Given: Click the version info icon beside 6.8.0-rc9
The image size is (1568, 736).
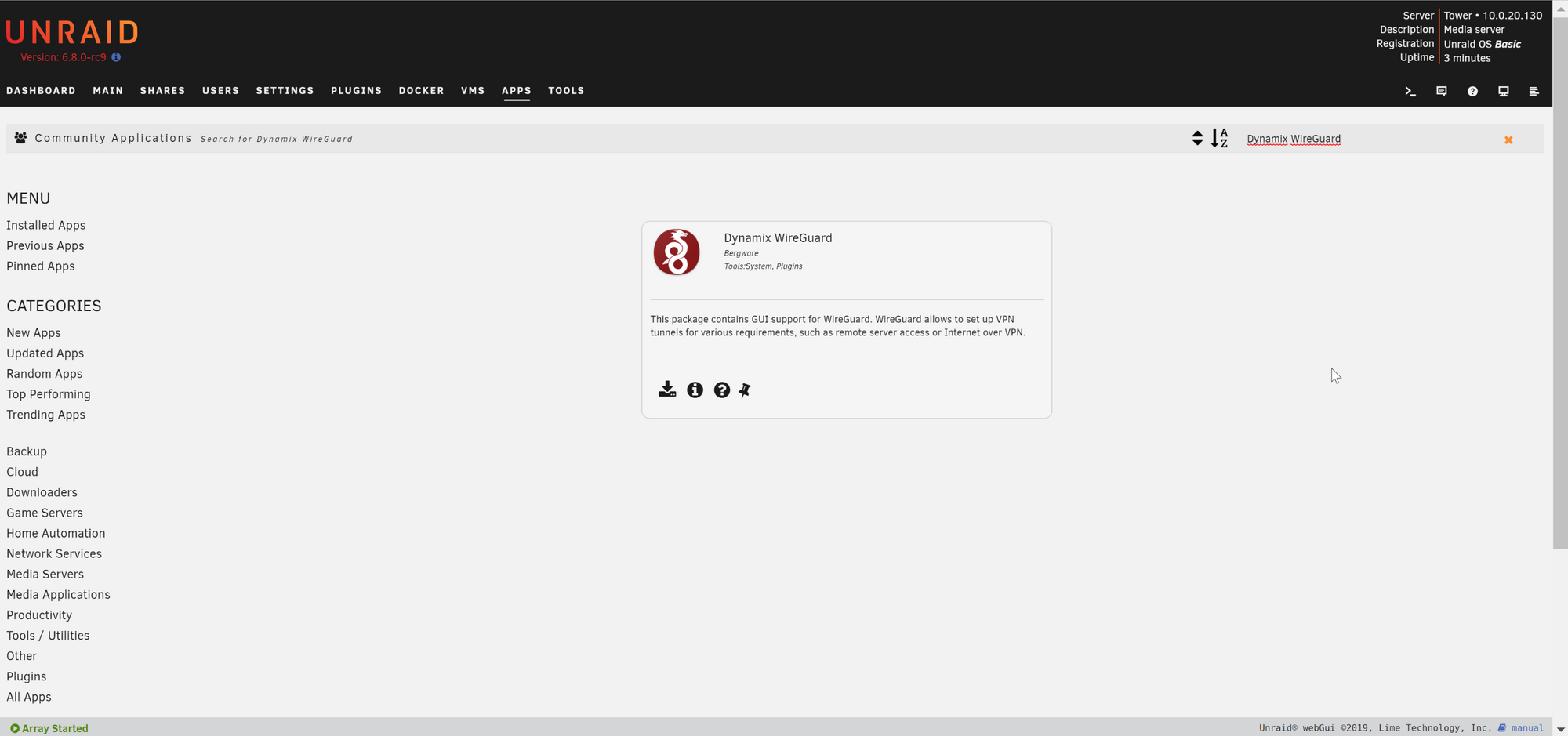Looking at the screenshot, I should click(x=116, y=57).
